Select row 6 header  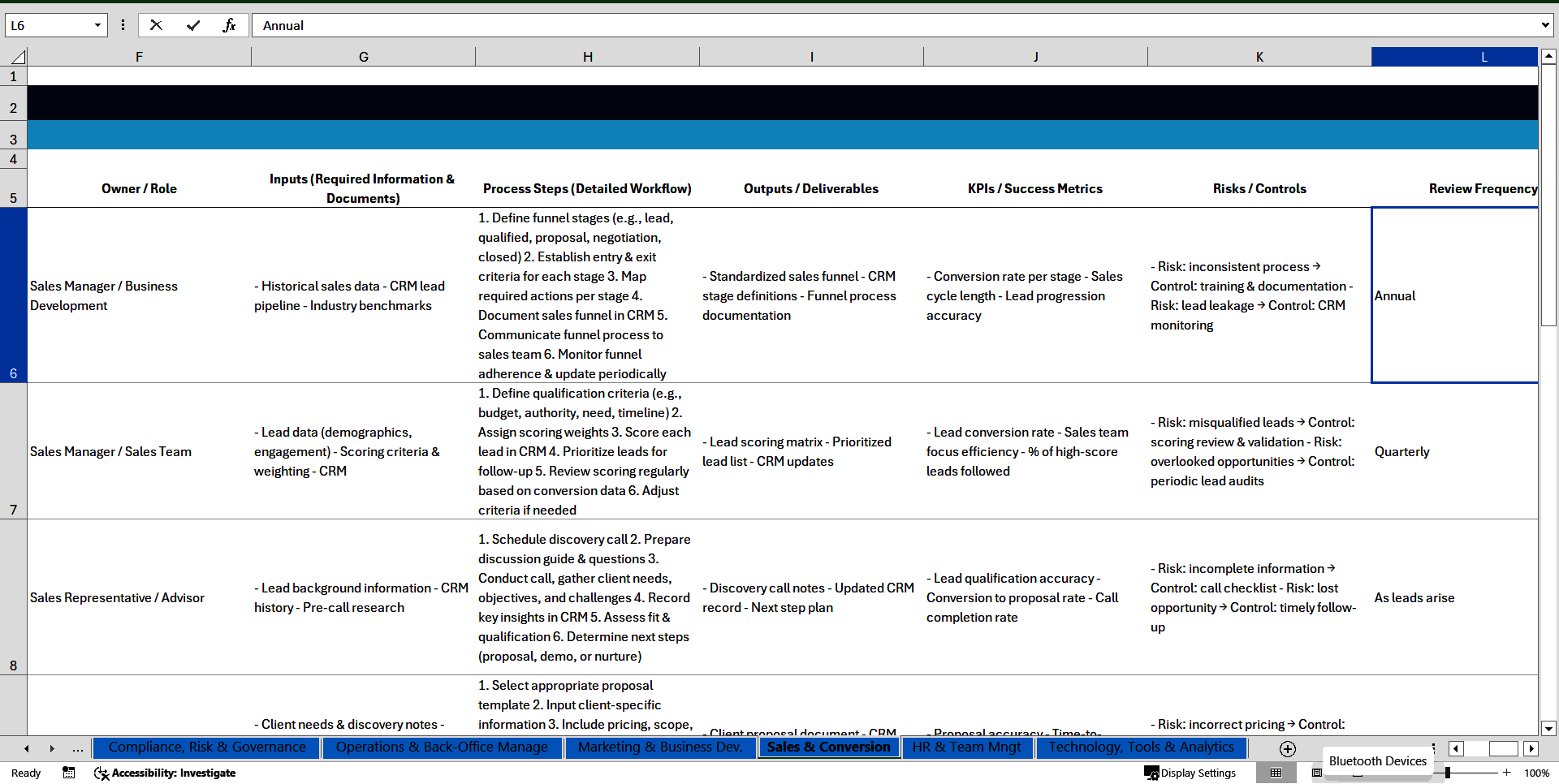tap(13, 295)
